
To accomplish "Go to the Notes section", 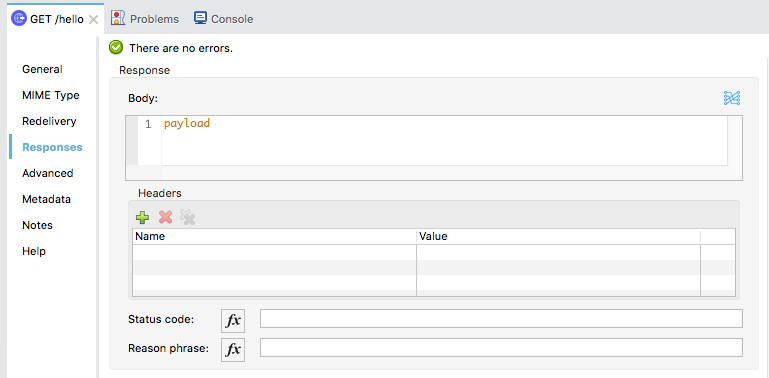I will pyautogui.click(x=37, y=225).
